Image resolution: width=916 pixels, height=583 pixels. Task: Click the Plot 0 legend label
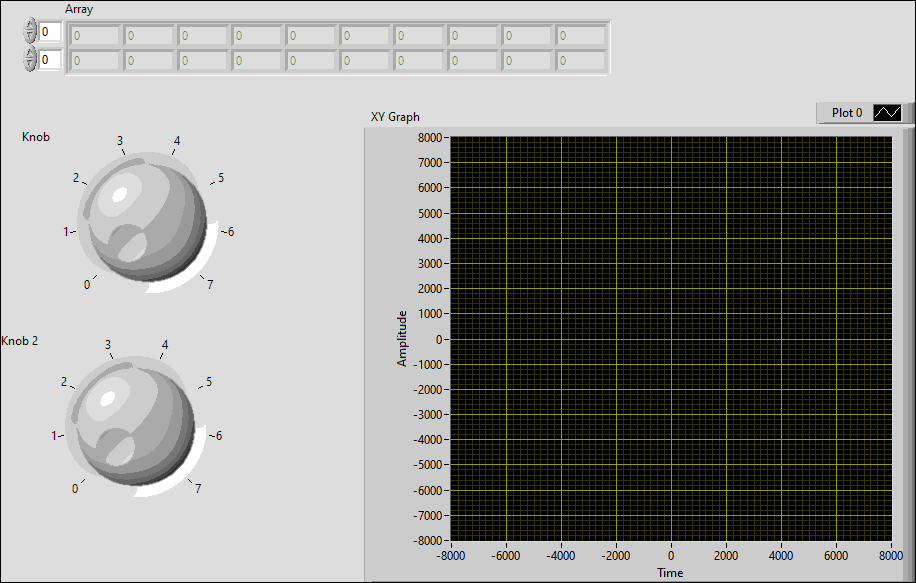click(846, 113)
